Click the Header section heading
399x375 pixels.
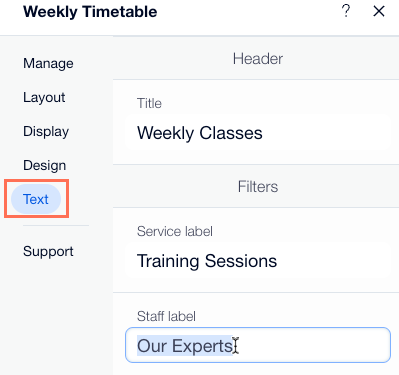point(258,59)
